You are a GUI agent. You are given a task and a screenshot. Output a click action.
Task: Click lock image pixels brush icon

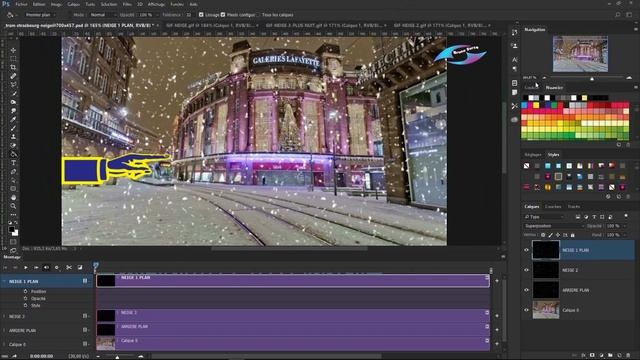pyautogui.click(x=551, y=235)
